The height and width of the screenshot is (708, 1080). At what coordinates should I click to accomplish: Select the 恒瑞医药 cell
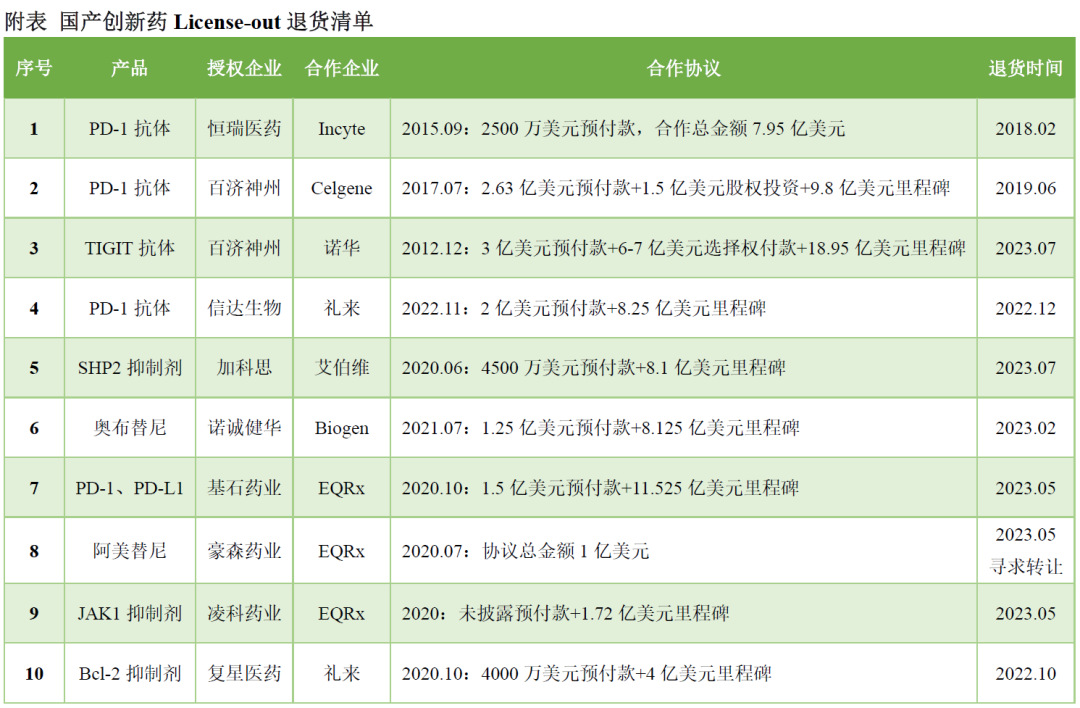(x=244, y=129)
